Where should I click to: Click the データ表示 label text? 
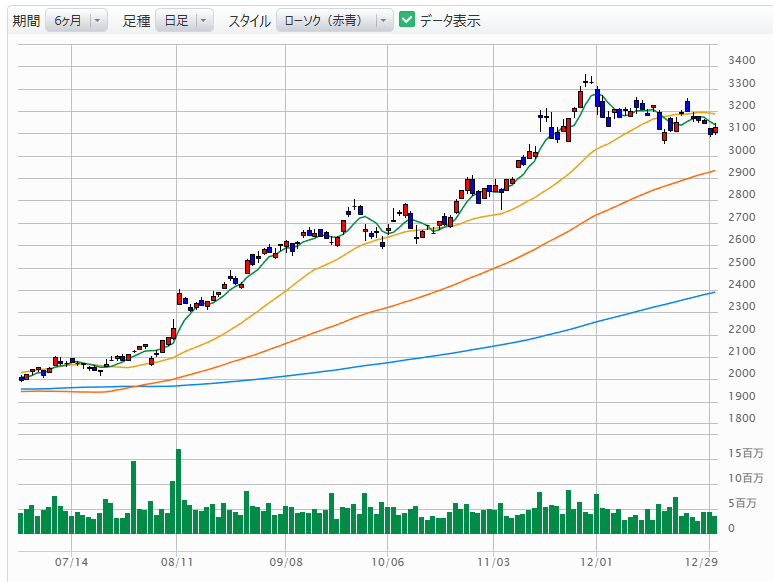(x=450, y=20)
